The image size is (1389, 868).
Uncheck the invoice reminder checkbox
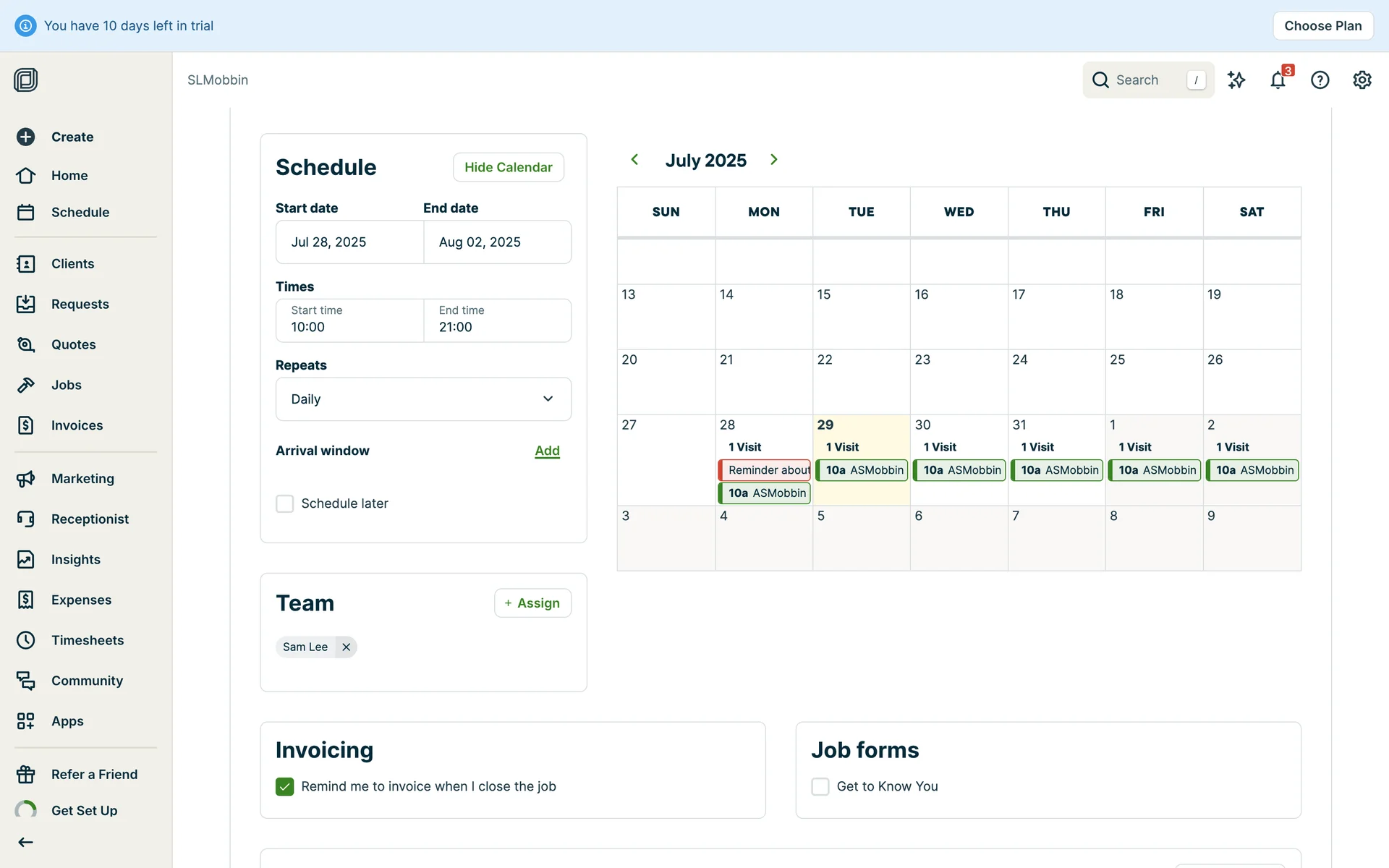coord(285,786)
